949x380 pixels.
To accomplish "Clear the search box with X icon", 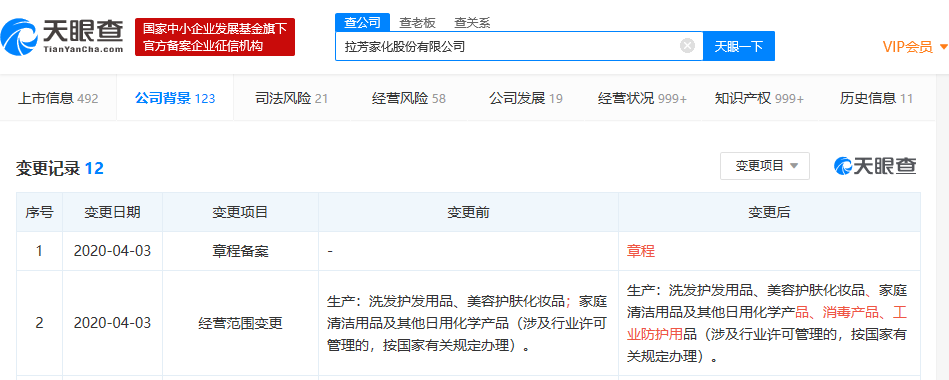I will click(x=687, y=46).
